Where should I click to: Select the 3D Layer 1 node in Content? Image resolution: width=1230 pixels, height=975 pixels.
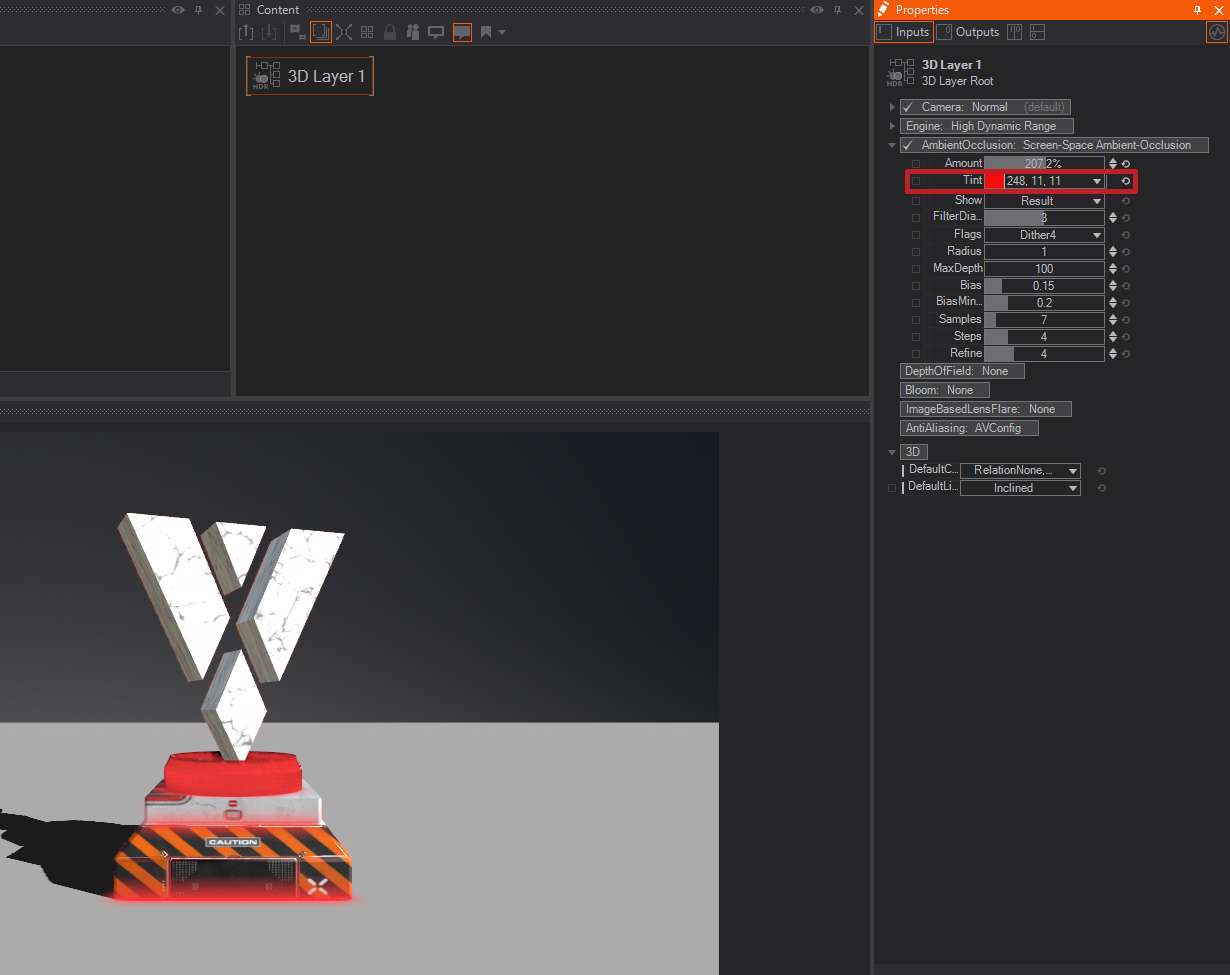[310, 76]
